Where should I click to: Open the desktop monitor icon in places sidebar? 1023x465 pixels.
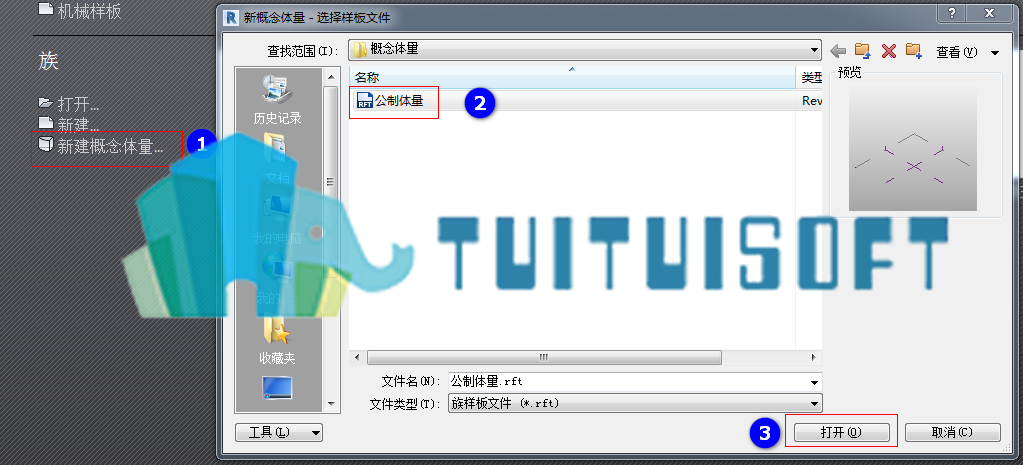pos(277,387)
